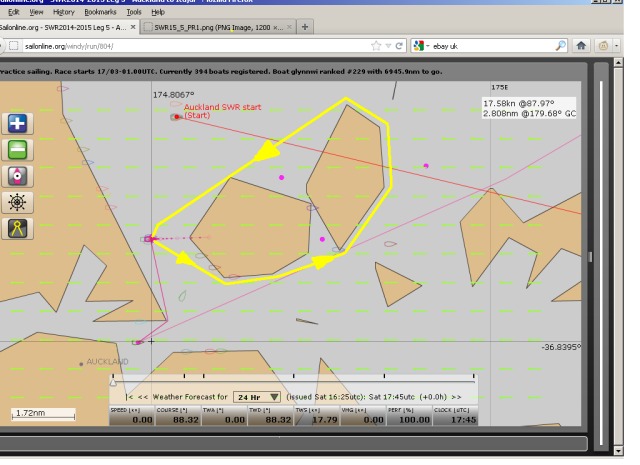Close the Sailonline.org tab
640x465 pixels.
point(133,27)
